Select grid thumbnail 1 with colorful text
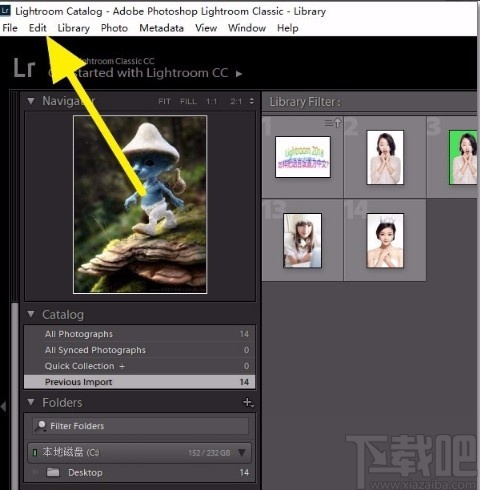The height and width of the screenshot is (490, 480). click(303, 157)
